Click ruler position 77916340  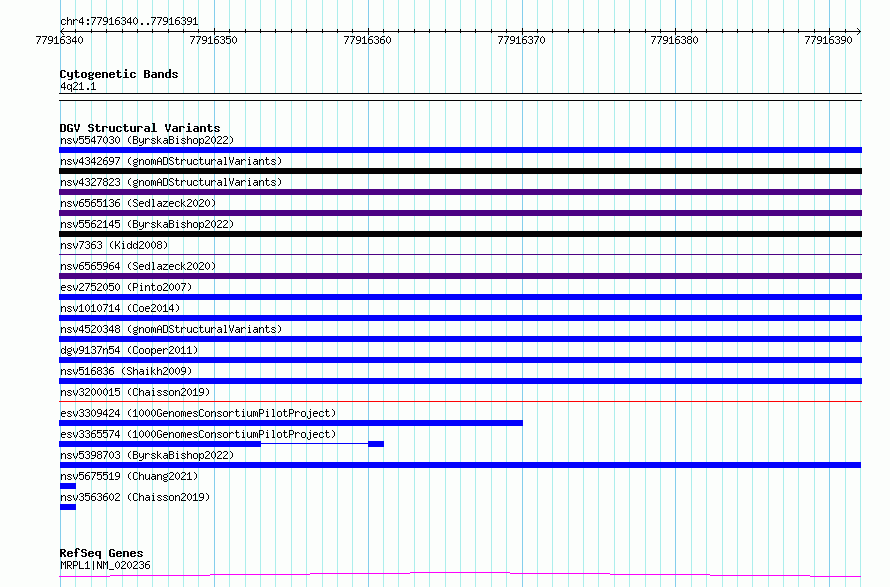59,40
